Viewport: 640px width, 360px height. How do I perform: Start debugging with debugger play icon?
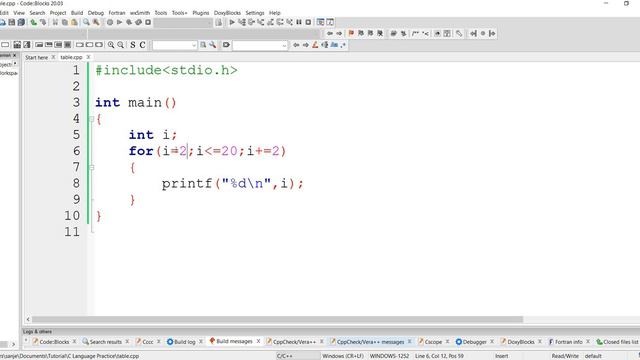click(x=232, y=22)
